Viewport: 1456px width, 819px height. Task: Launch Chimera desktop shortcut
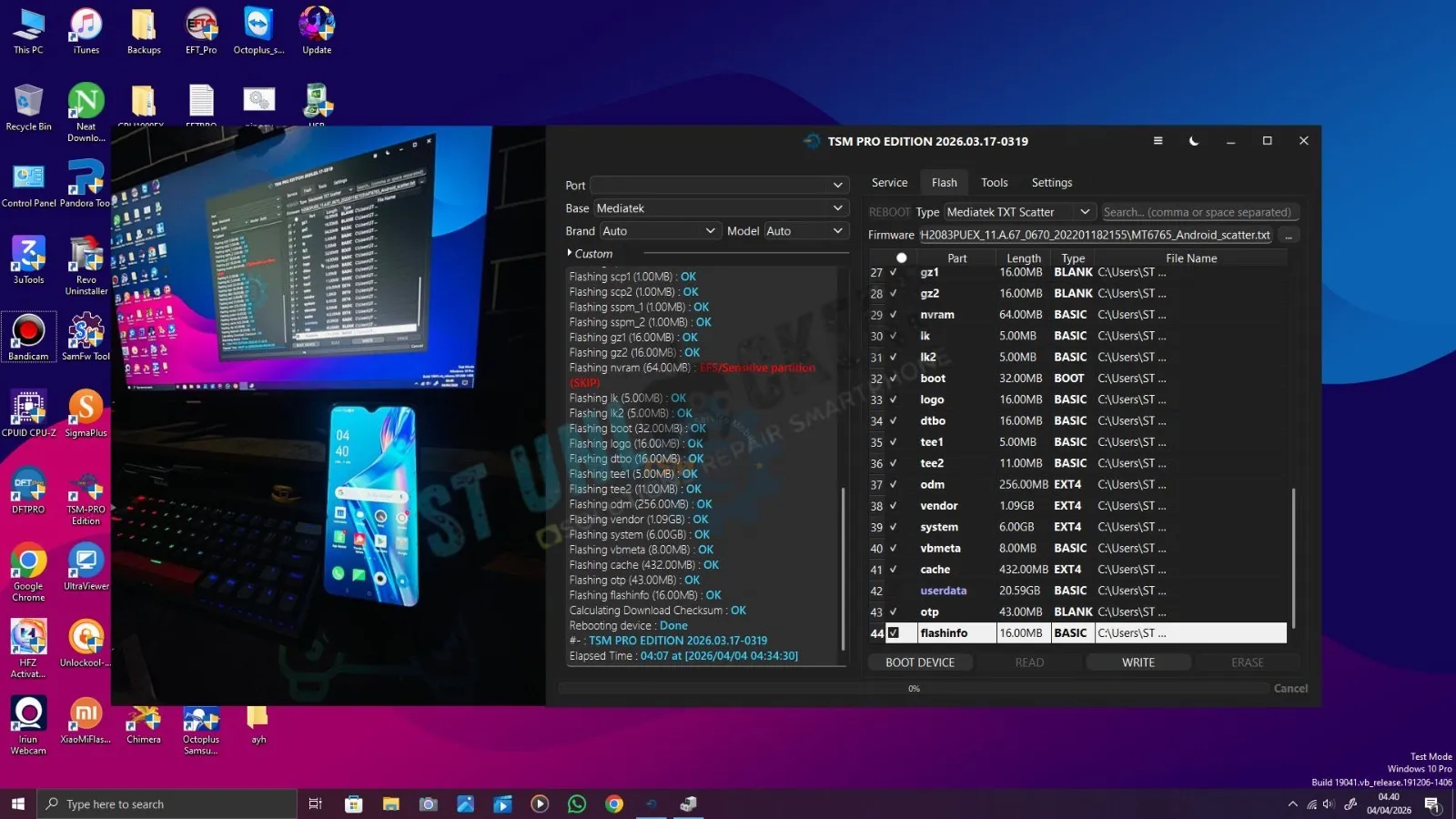[144, 723]
